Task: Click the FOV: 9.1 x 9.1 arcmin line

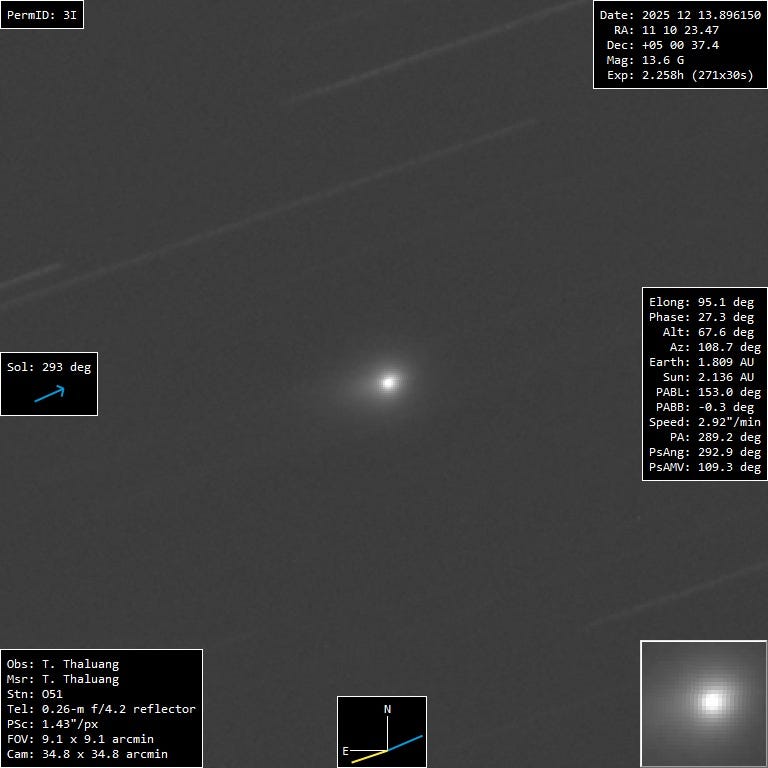Action: point(80,739)
